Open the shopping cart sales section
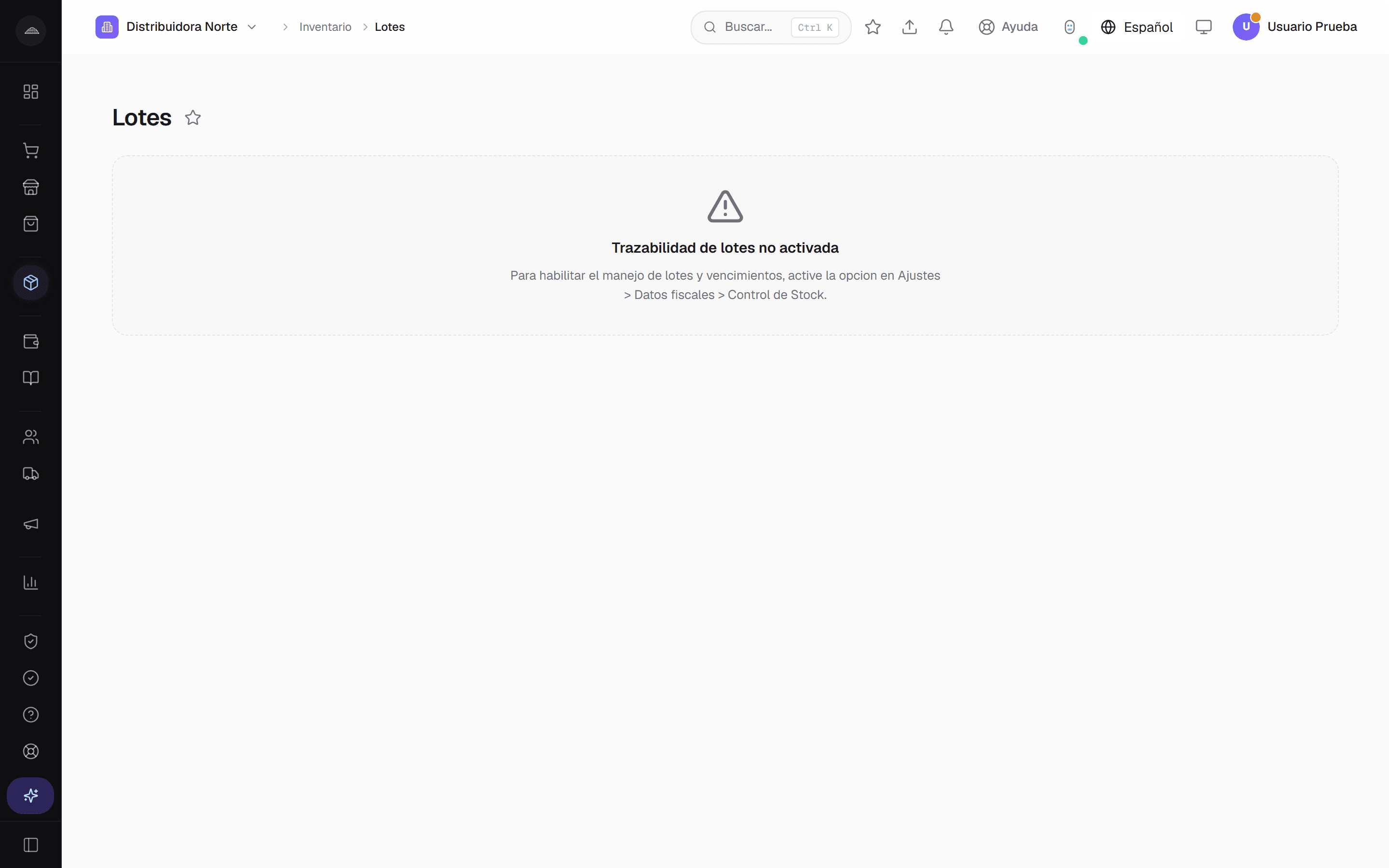Viewport: 1389px width, 868px height. pos(30,150)
